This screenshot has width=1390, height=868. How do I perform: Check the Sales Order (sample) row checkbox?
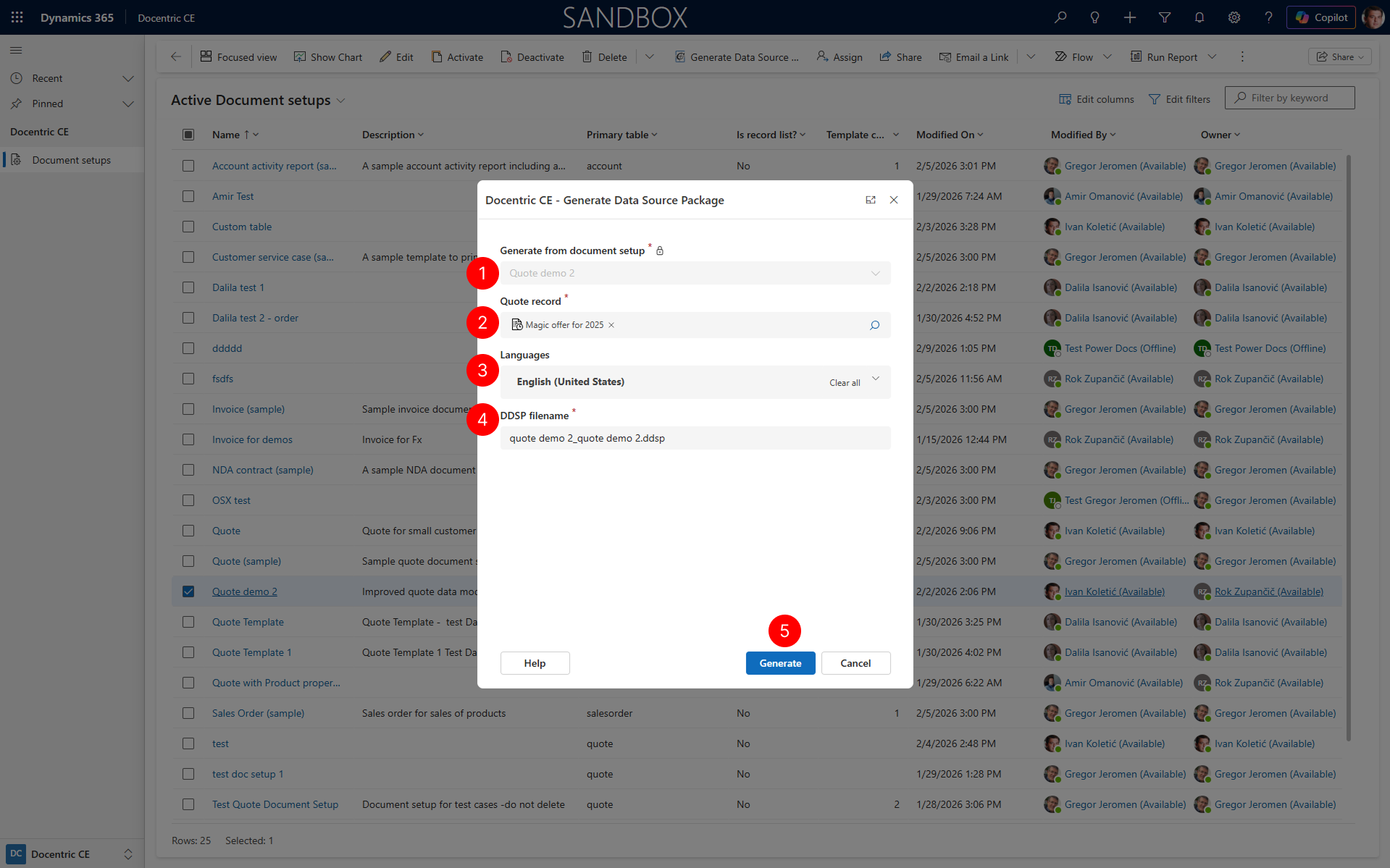pyautogui.click(x=188, y=713)
